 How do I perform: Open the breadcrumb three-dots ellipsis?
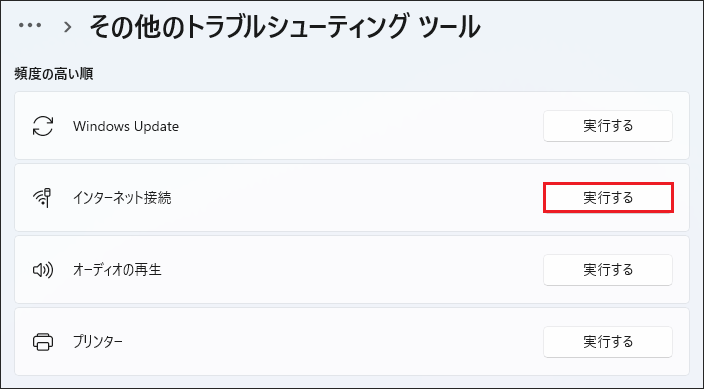[30, 25]
